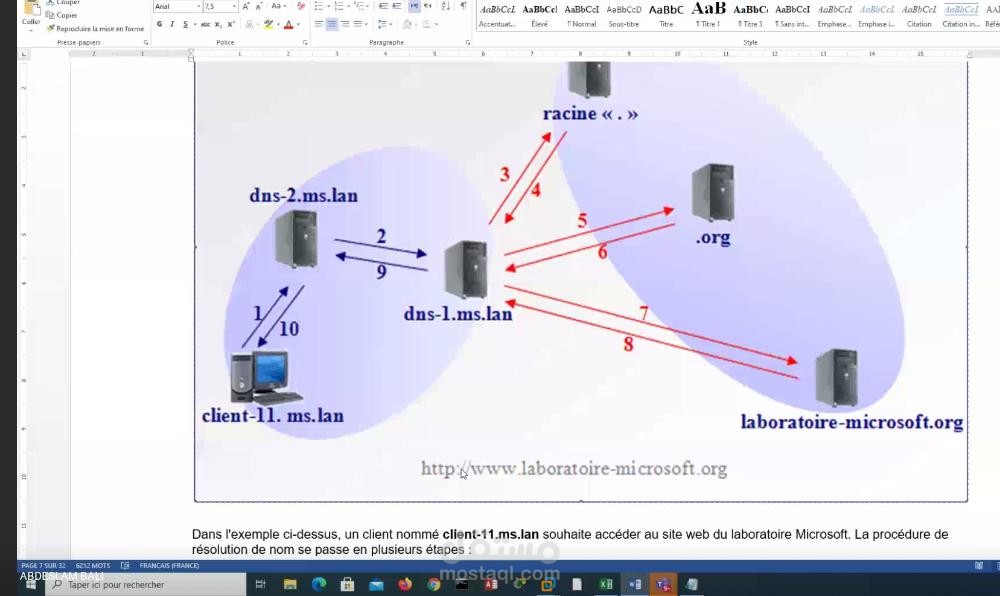Apply the Sans int... style
The height and width of the screenshot is (596, 1000).
pyautogui.click(x=792, y=15)
